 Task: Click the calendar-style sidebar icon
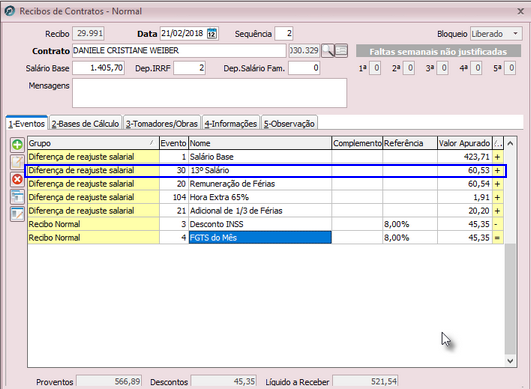point(17,197)
